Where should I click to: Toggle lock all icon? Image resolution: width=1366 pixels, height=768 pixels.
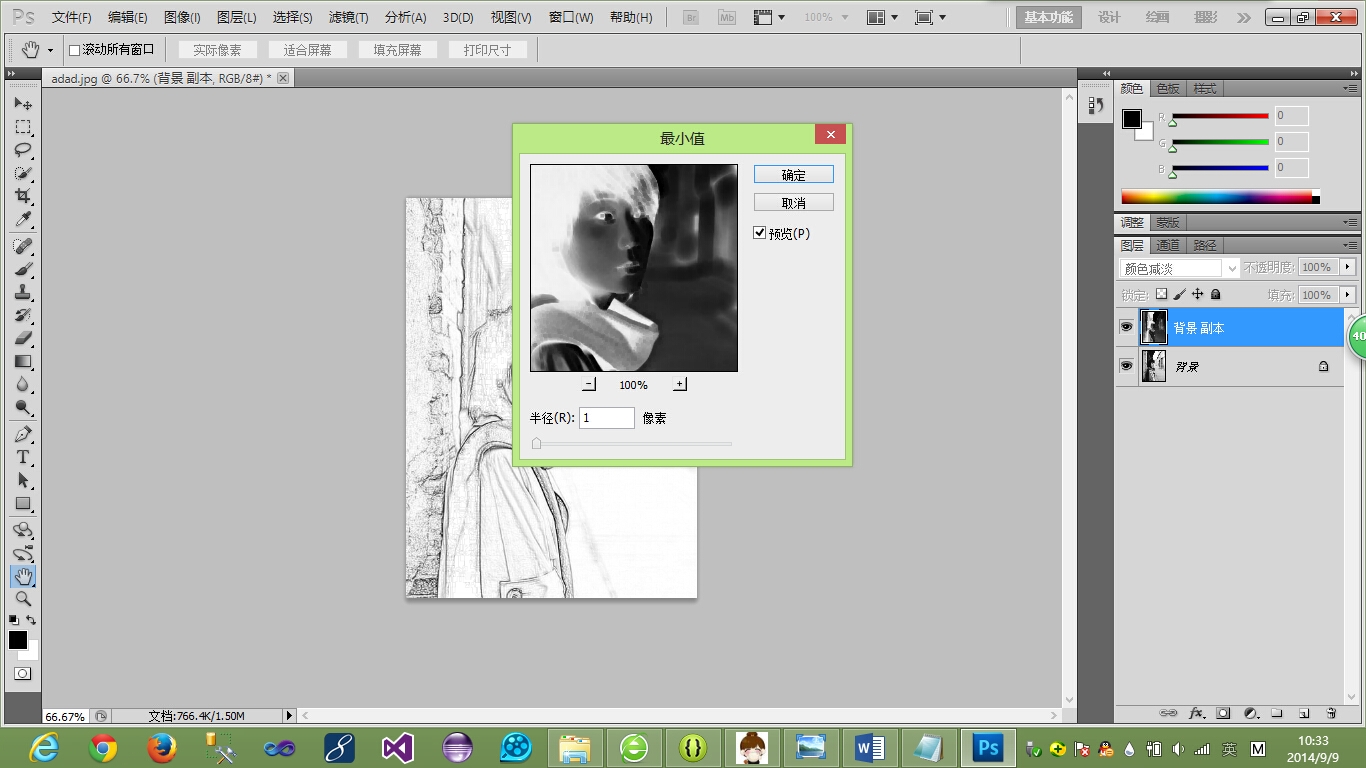[1215, 295]
